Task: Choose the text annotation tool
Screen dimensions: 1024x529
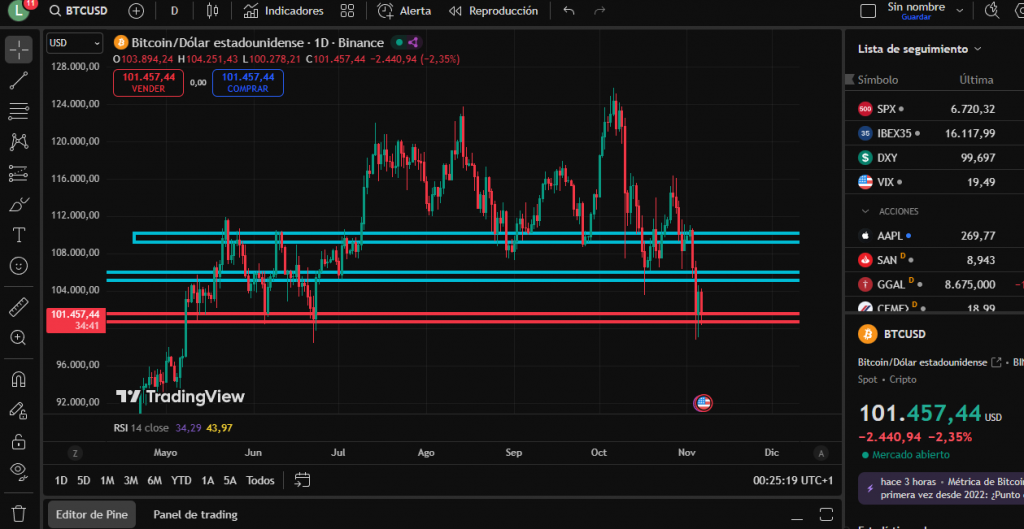Action: (x=18, y=235)
